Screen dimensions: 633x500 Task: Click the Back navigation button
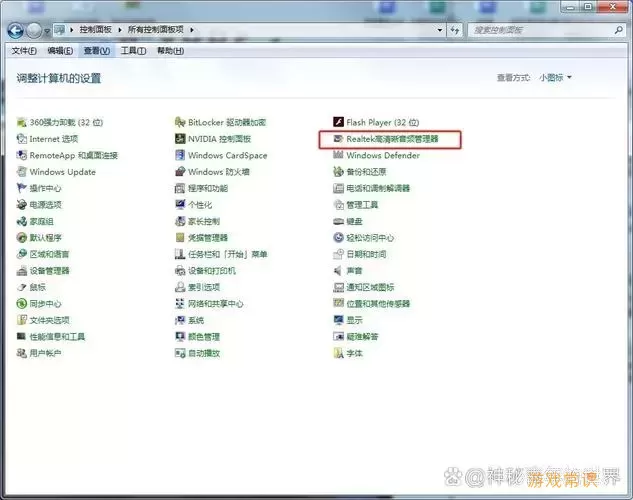pyautogui.click(x=16, y=30)
